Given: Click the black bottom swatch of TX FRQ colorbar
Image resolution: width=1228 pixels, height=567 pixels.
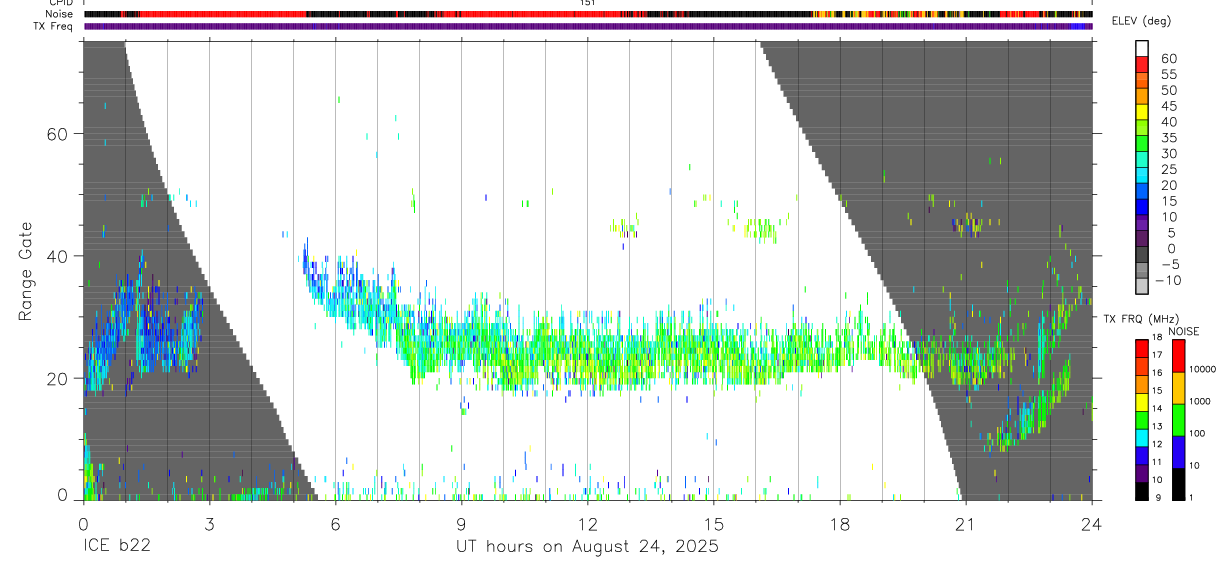Looking at the screenshot, I should coord(1142,491).
